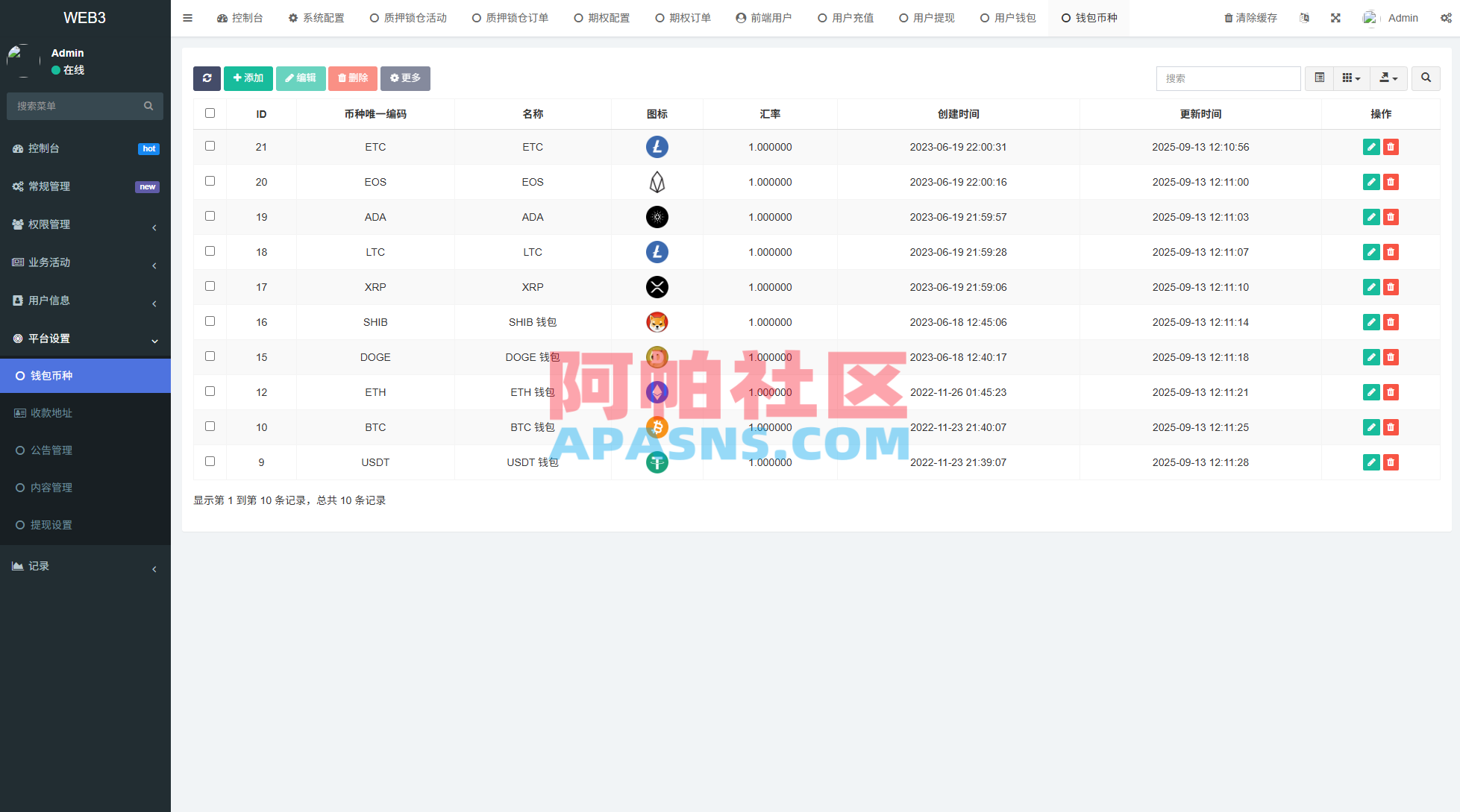
Task: Click the table search magnifier button
Action: click(x=1426, y=78)
